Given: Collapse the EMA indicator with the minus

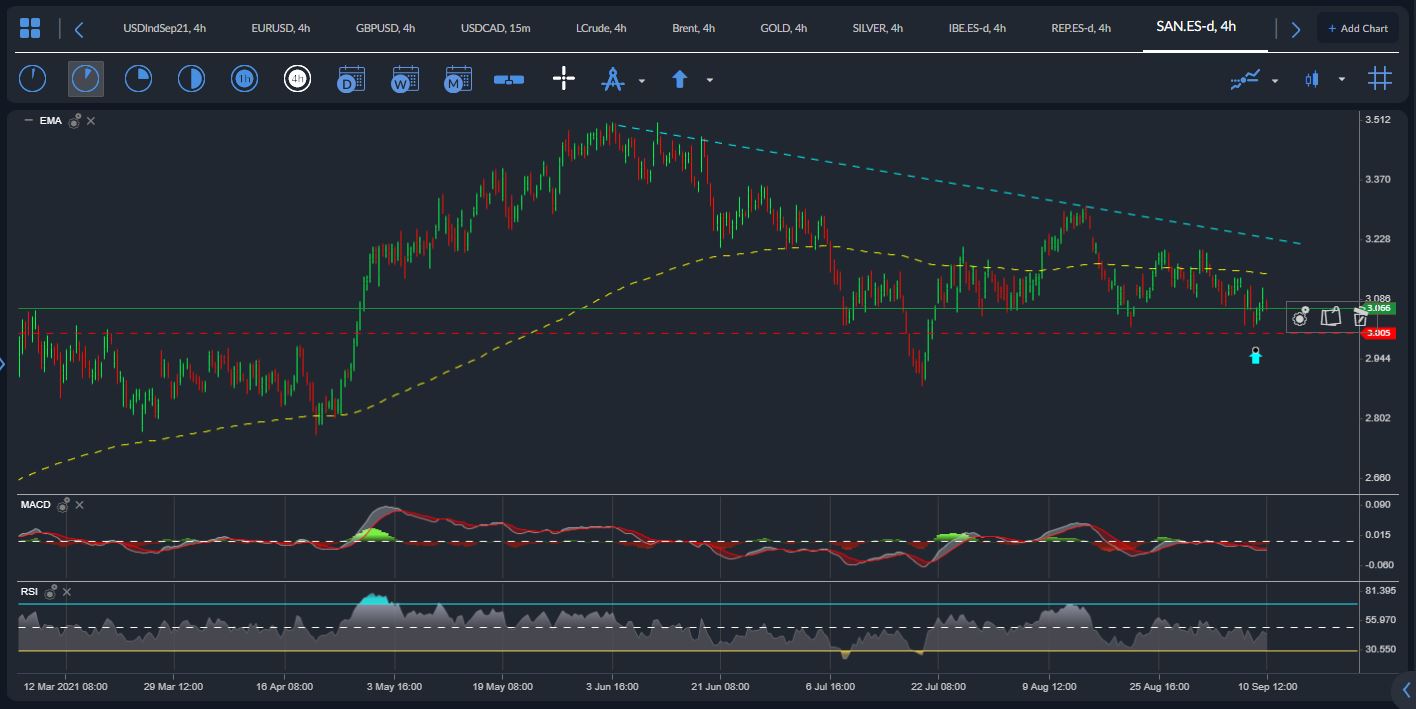Looking at the screenshot, I should pos(27,121).
